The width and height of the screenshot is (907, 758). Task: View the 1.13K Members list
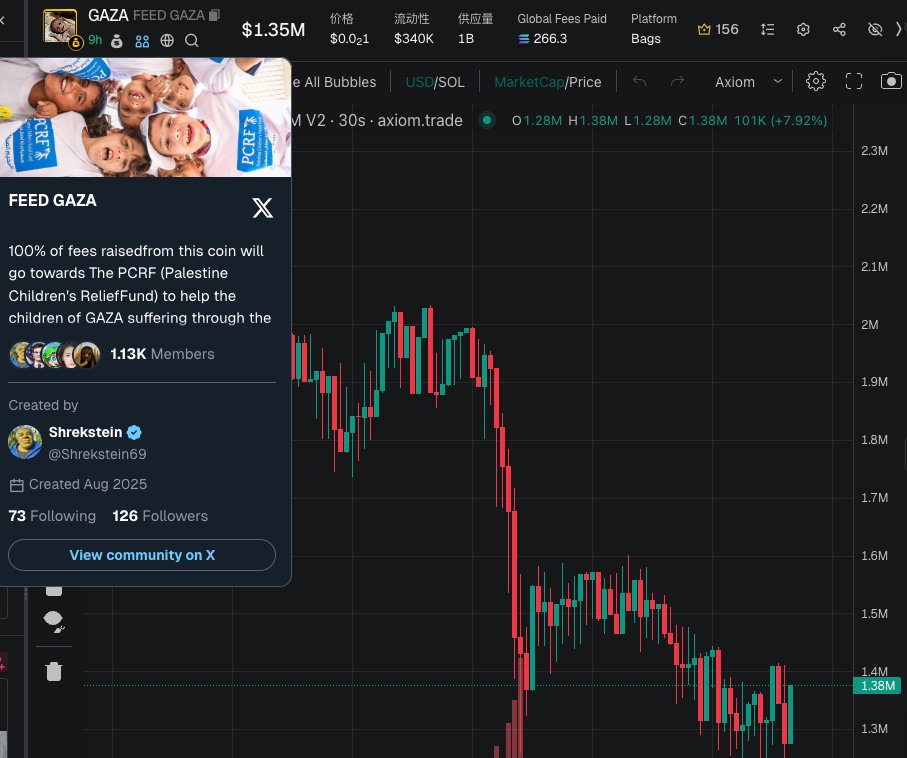pyautogui.click(x=162, y=354)
